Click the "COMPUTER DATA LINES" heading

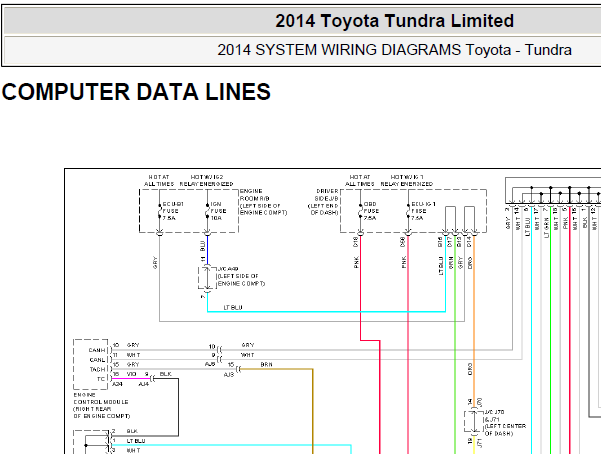[136, 92]
